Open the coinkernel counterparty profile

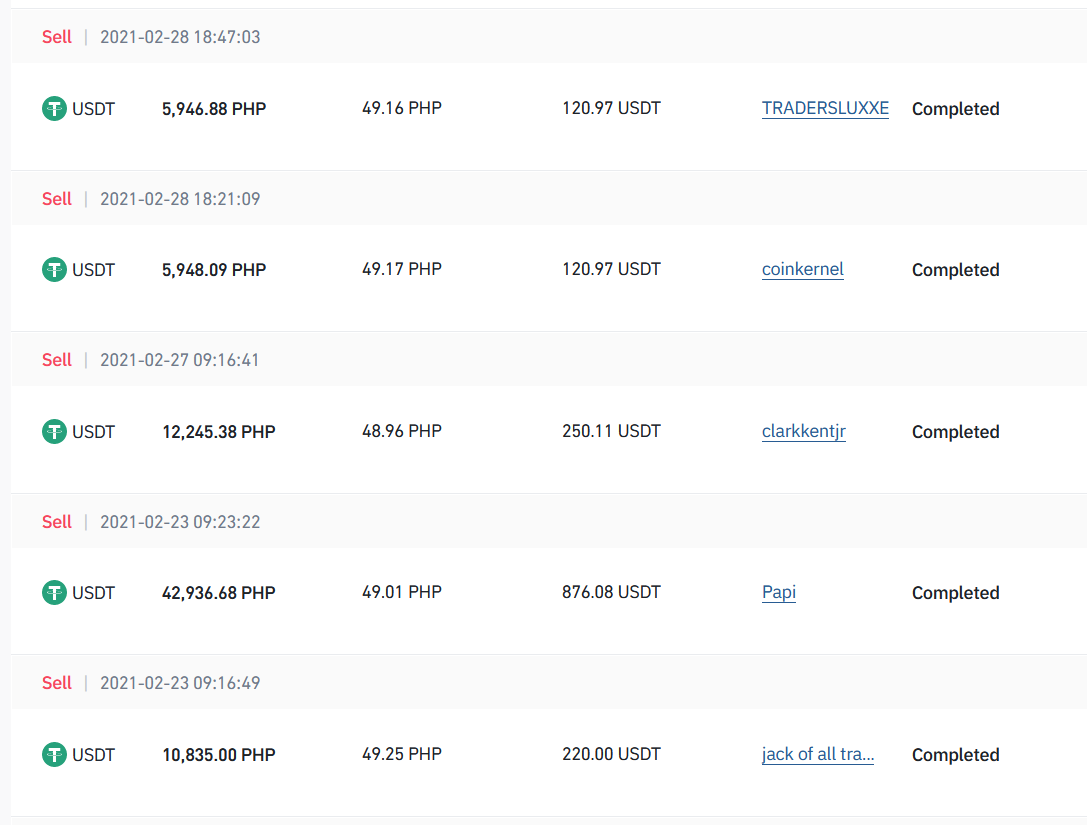[803, 269]
